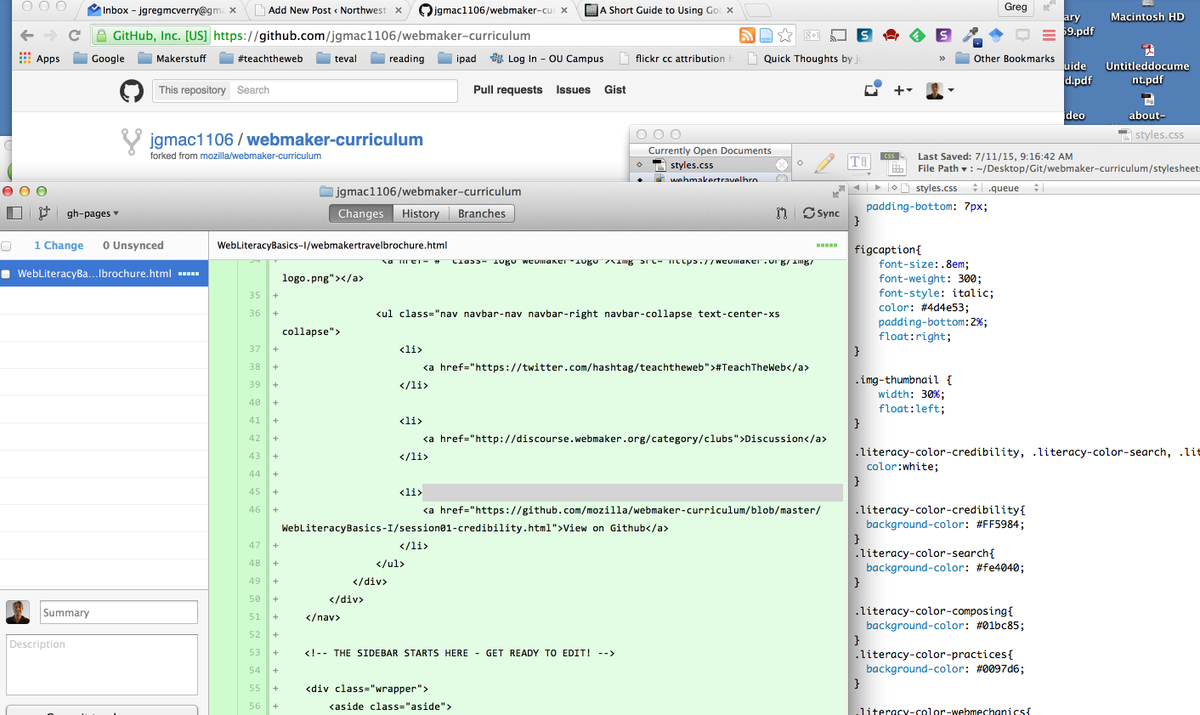Click the branch icon in GitHub Desktop
The width and height of the screenshot is (1200, 715).
tap(43, 213)
